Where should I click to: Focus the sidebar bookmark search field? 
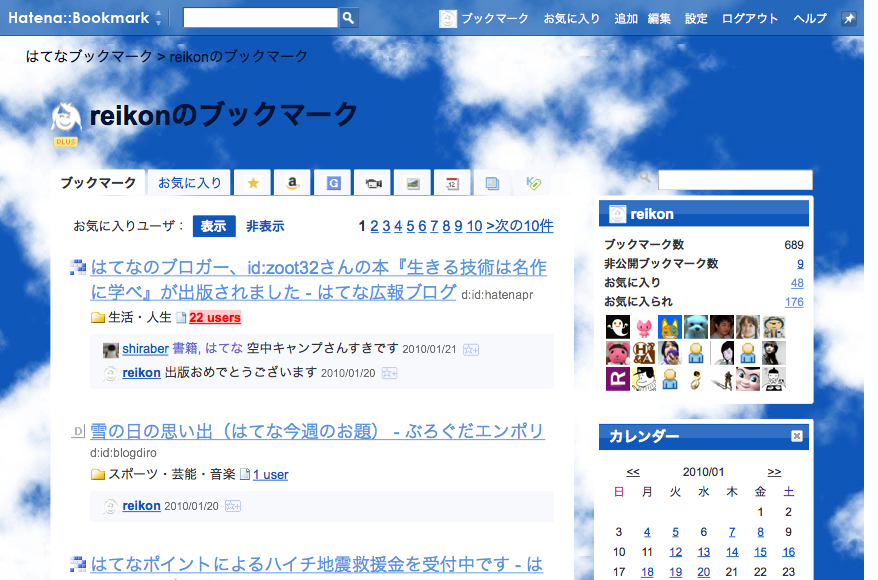pyautogui.click(x=735, y=180)
